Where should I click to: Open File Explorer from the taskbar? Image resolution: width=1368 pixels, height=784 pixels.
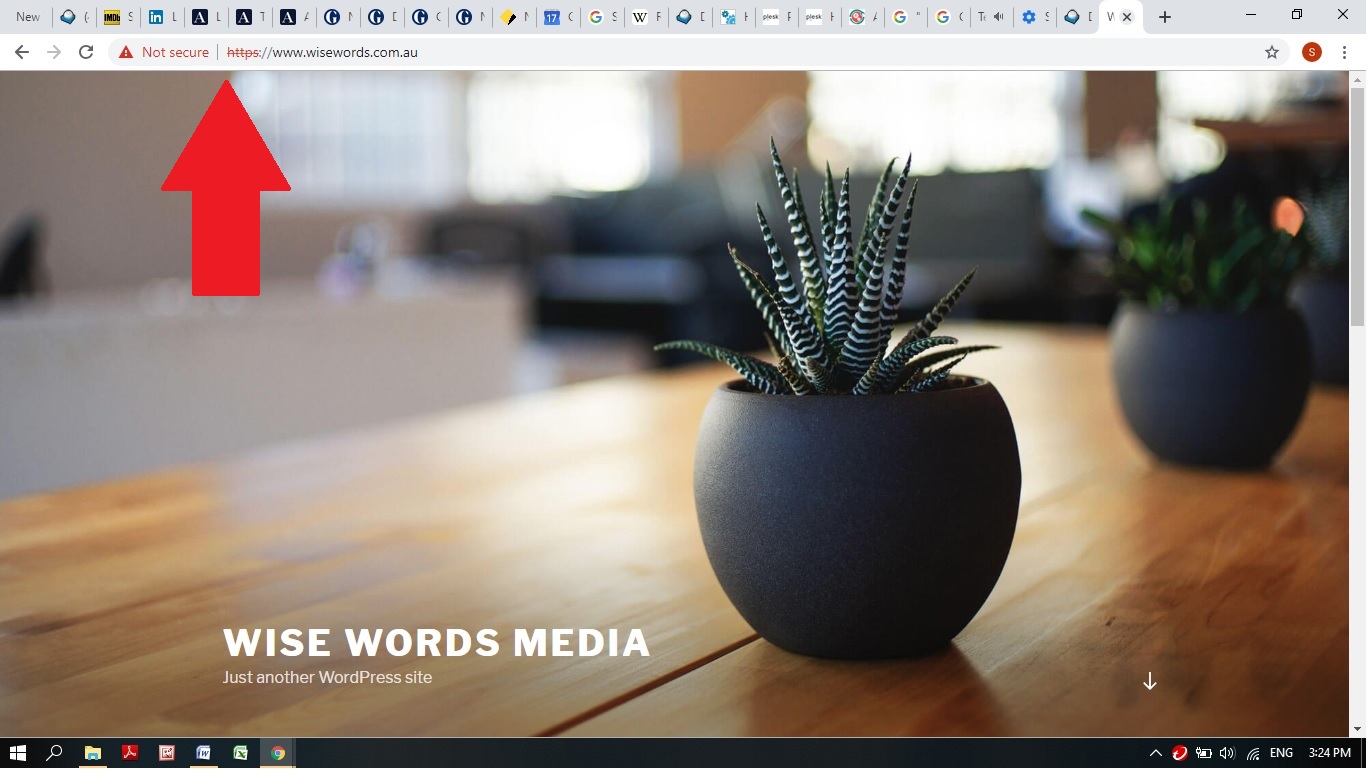point(92,753)
